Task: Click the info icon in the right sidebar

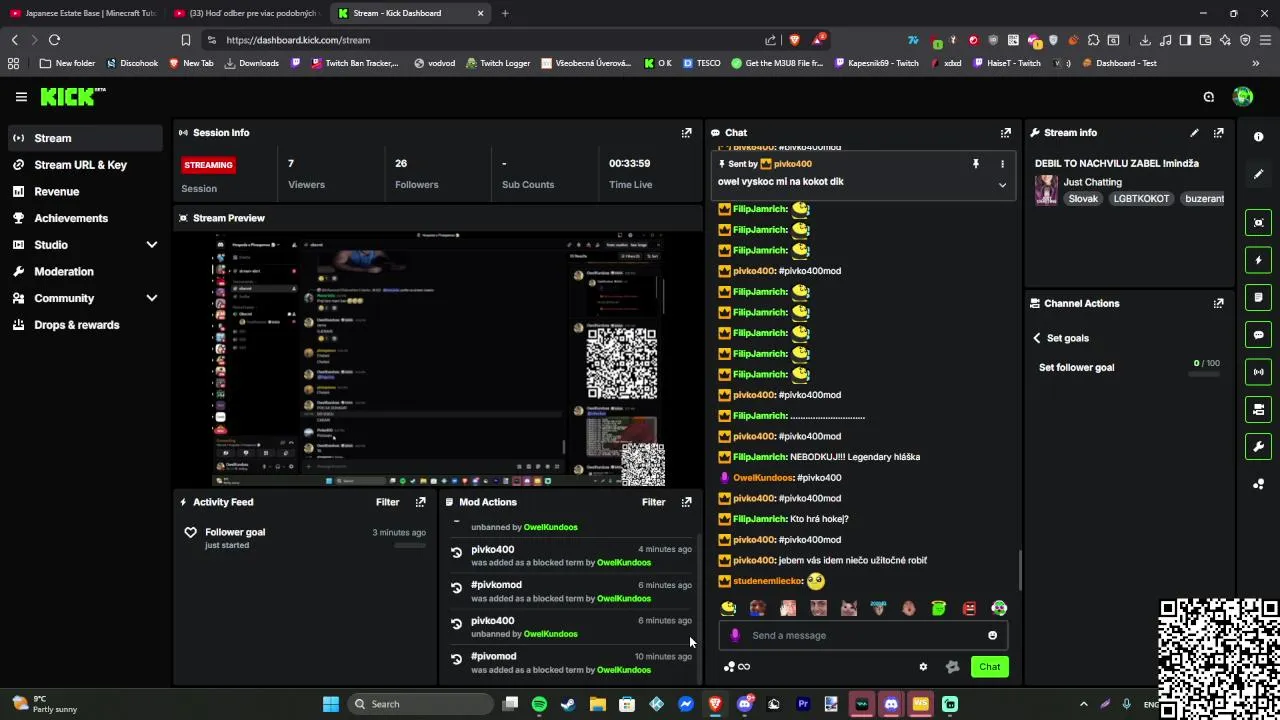Action: 1258,137
